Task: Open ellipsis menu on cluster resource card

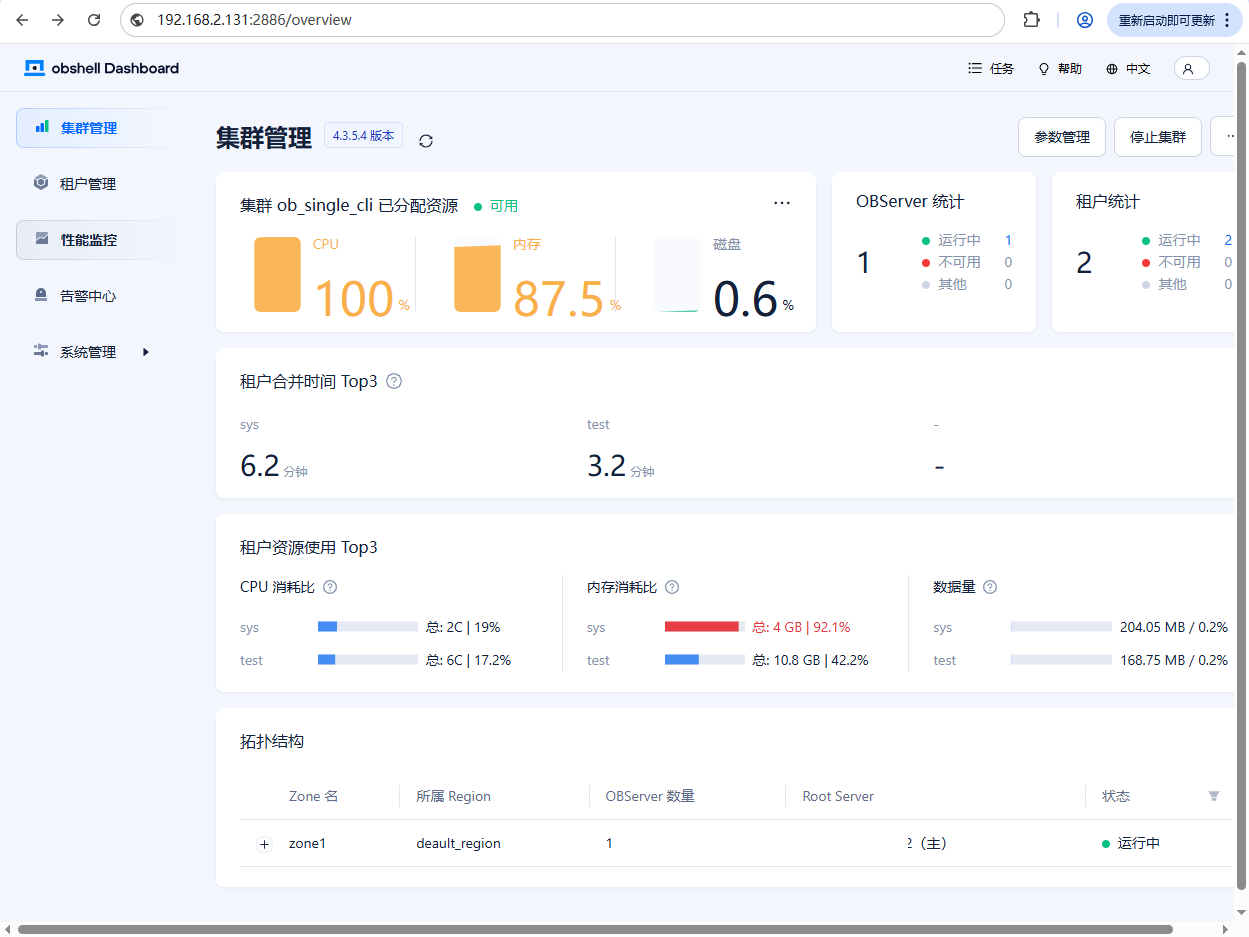Action: [782, 203]
